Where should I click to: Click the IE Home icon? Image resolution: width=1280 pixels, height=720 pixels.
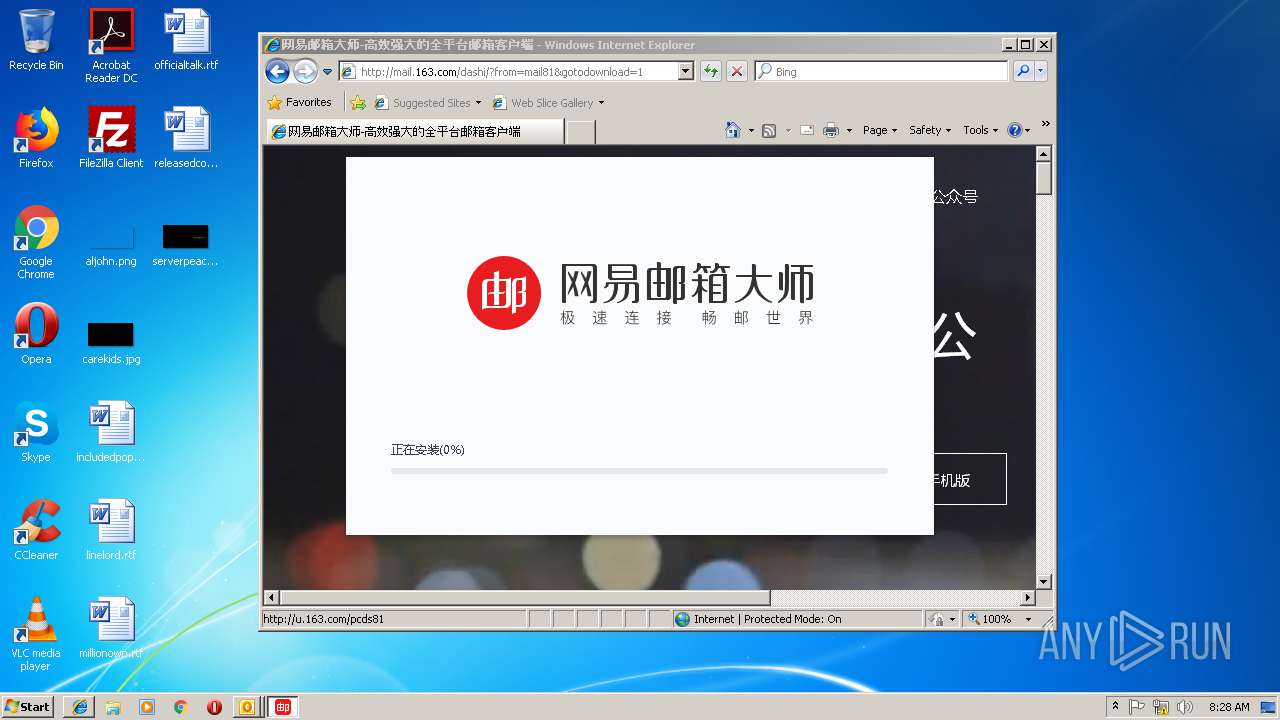pos(733,130)
